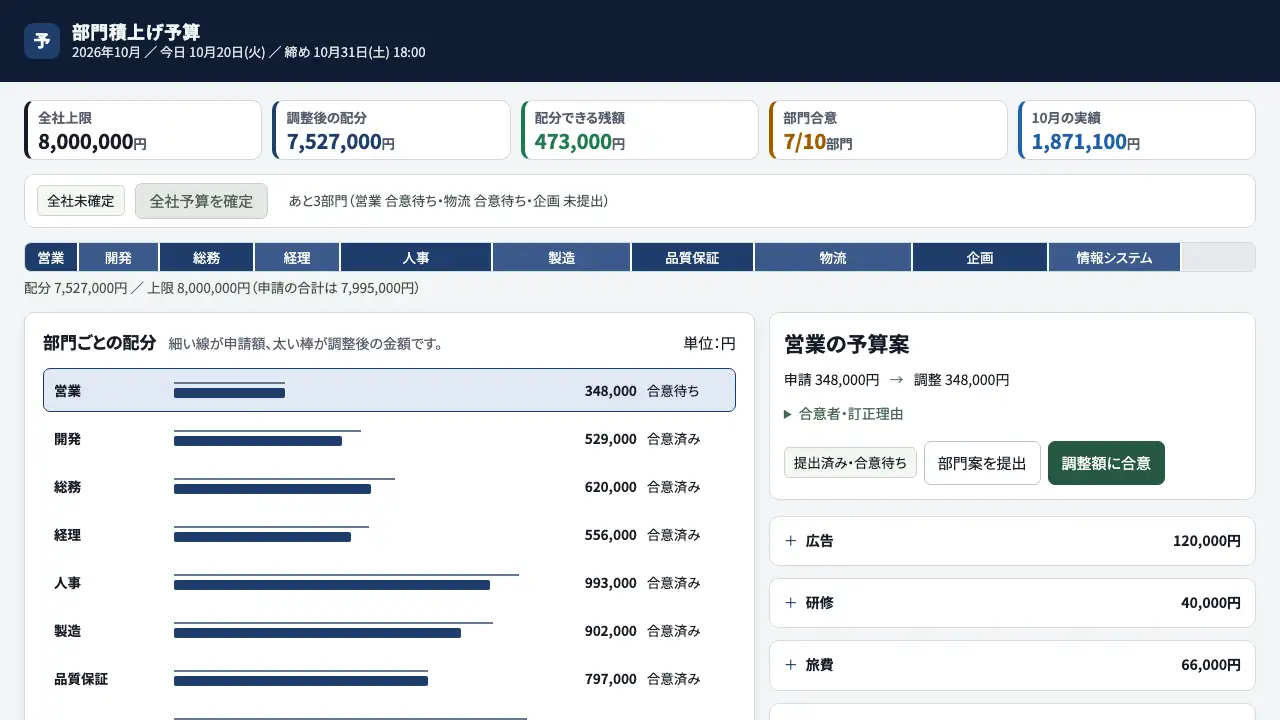Screen dimensions: 1280x720
Task: Select the 経理 segment in allocation bar
Action: click(x=297, y=257)
